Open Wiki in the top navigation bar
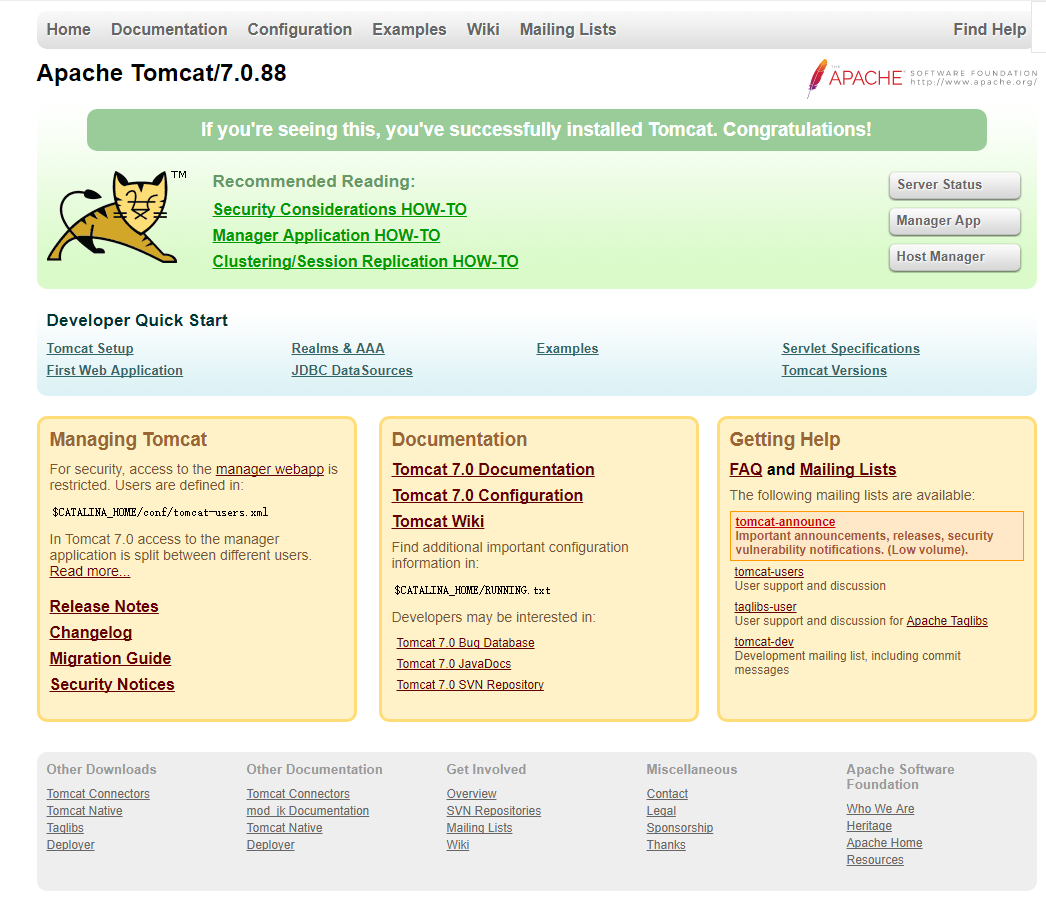The height and width of the screenshot is (905, 1046). [483, 29]
